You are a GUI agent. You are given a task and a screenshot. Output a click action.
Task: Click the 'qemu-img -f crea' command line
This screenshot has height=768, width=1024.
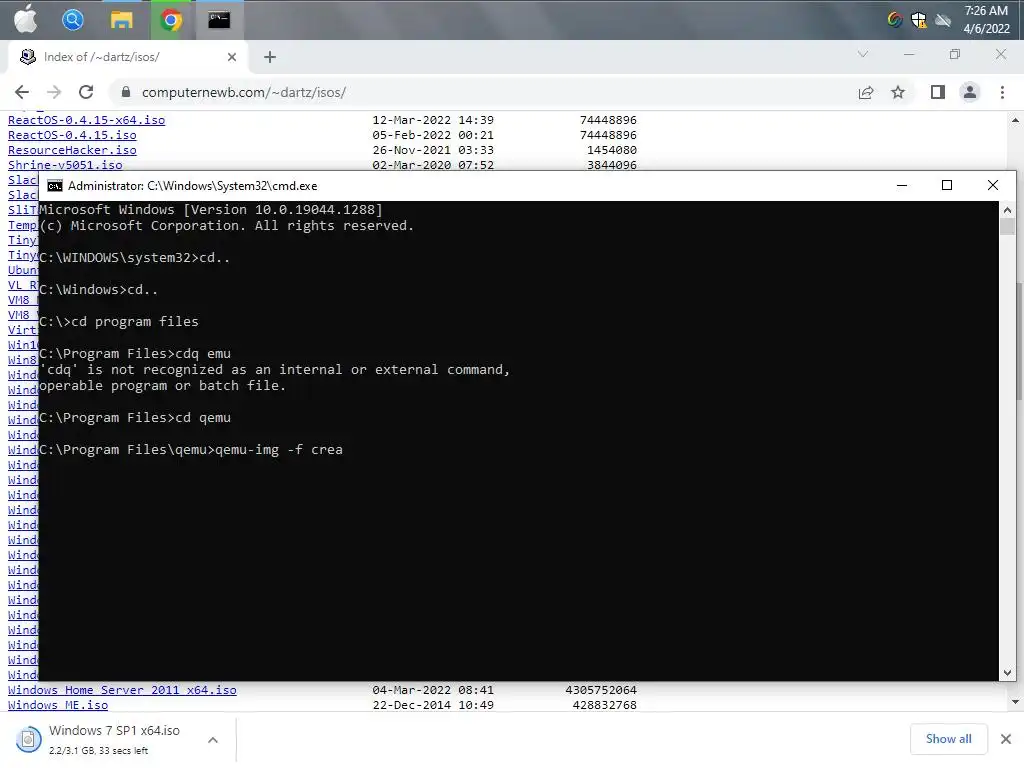coord(191,449)
